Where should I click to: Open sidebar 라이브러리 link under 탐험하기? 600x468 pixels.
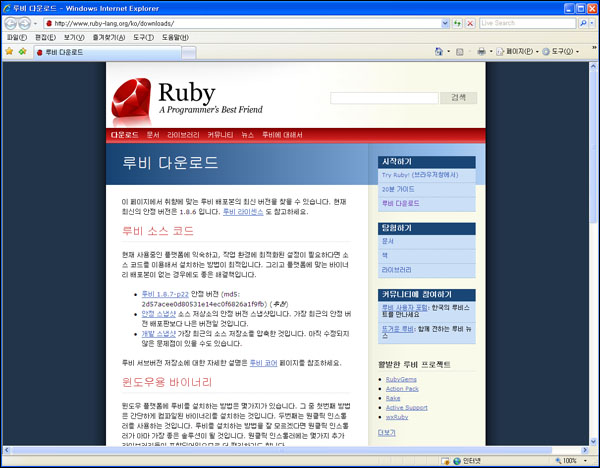(x=396, y=270)
